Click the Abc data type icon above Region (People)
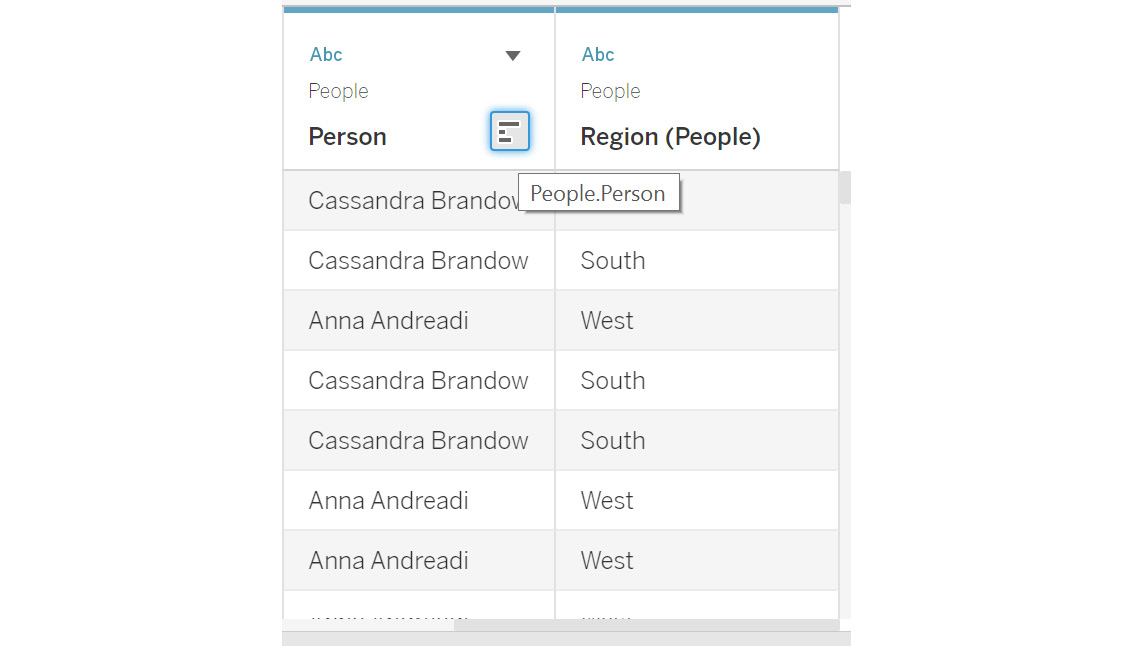This screenshot has width=1133, height=646. [598, 55]
